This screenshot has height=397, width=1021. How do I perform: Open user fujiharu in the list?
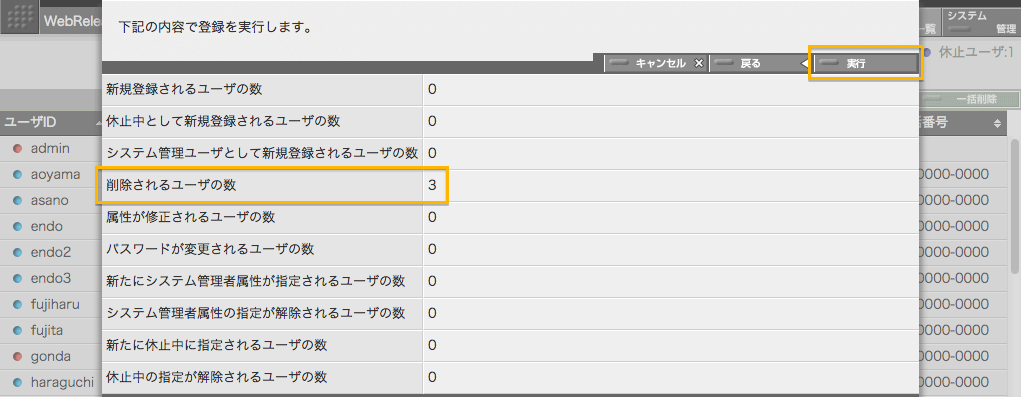pyautogui.click(x=55, y=305)
